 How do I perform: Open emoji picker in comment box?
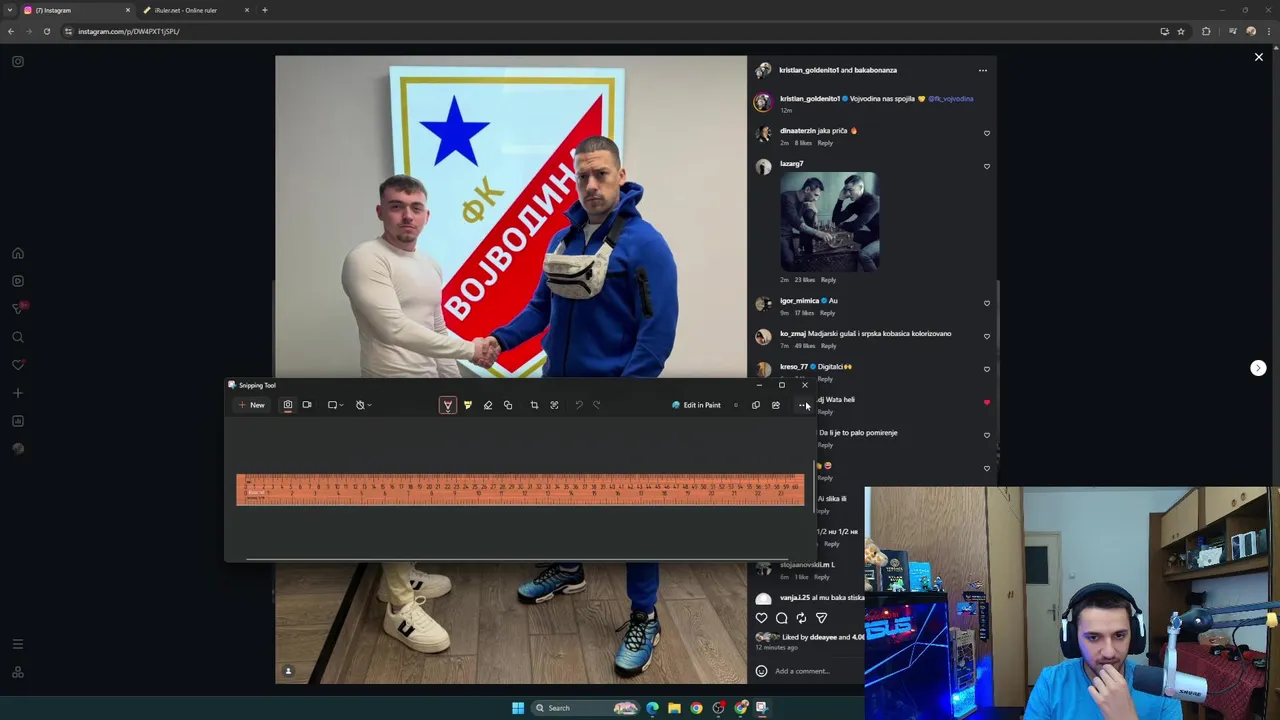(762, 671)
